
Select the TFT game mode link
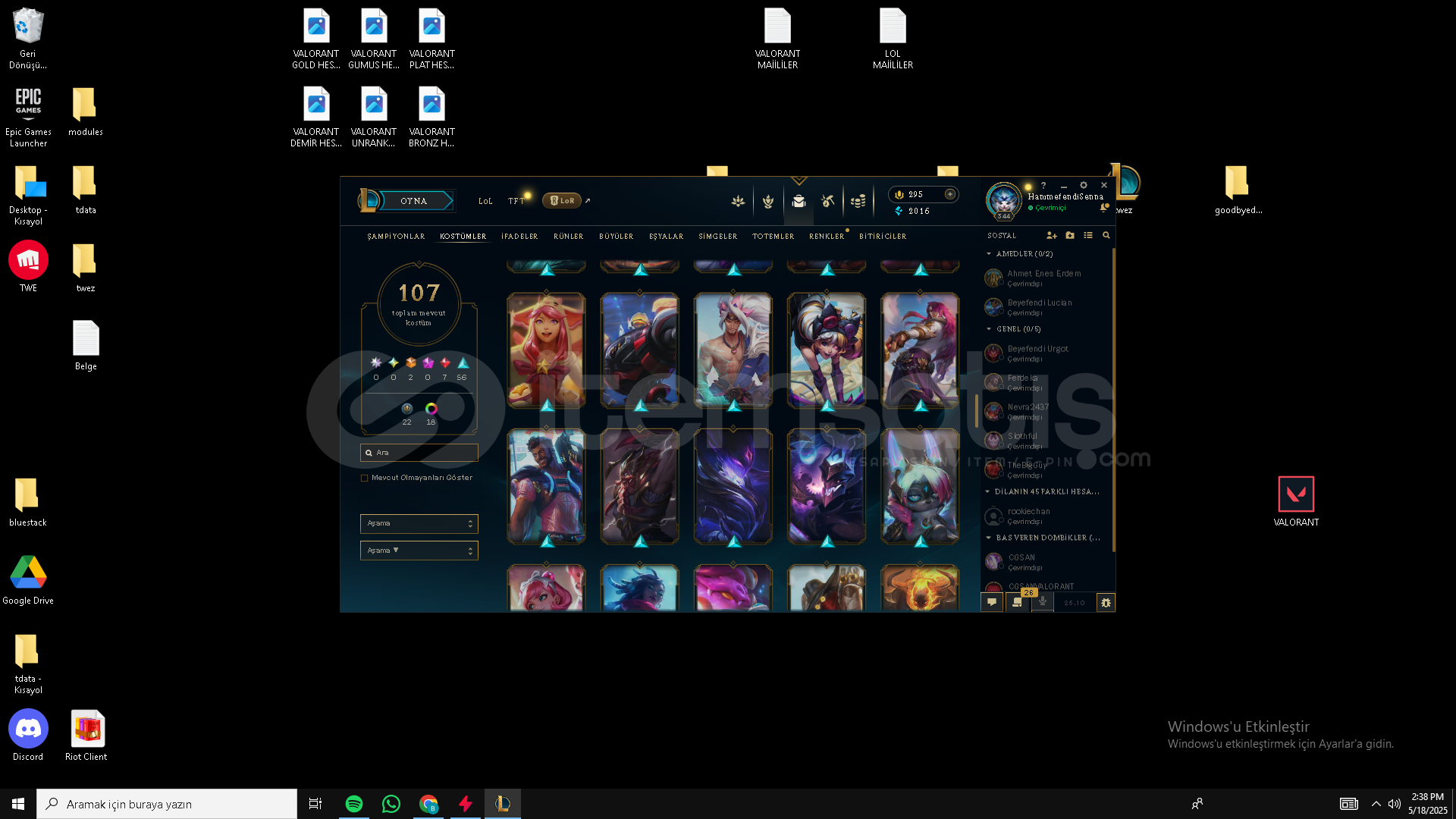(x=516, y=201)
